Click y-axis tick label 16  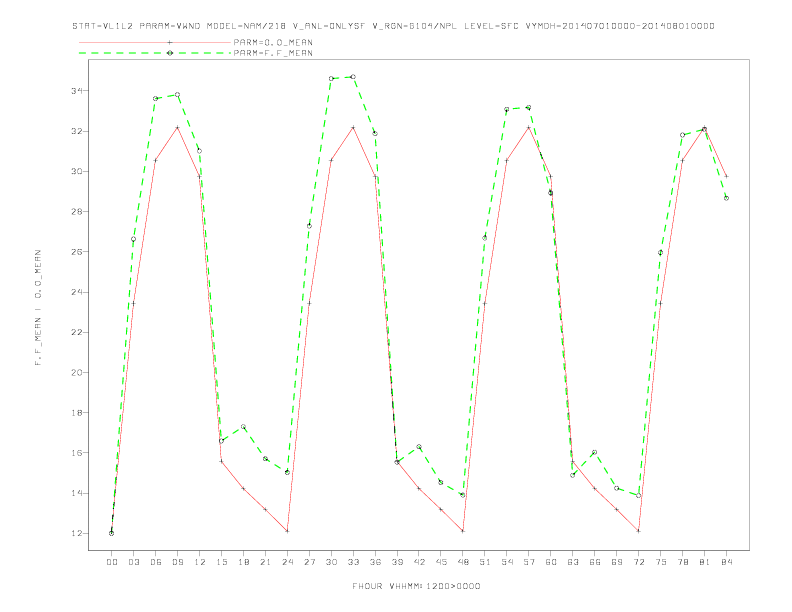click(x=77, y=453)
